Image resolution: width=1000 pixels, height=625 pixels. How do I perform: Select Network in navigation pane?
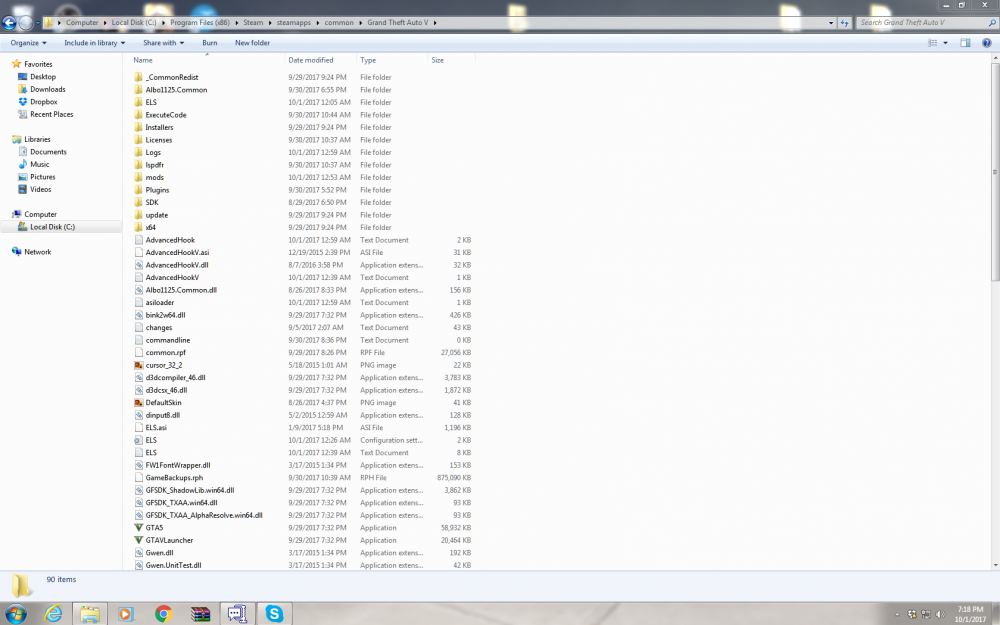pyautogui.click(x=38, y=252)
